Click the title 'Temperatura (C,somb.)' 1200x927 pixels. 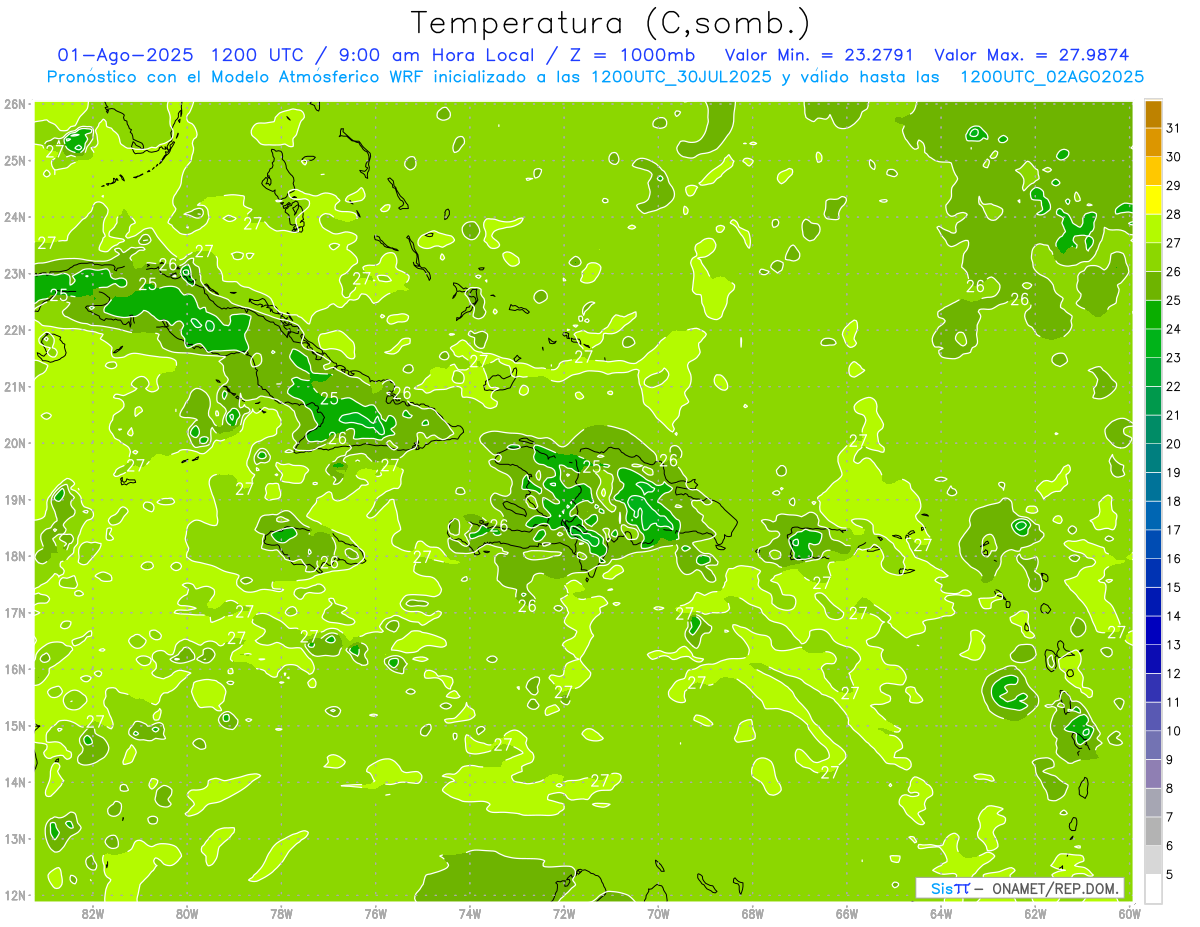[x=611, y=23]
